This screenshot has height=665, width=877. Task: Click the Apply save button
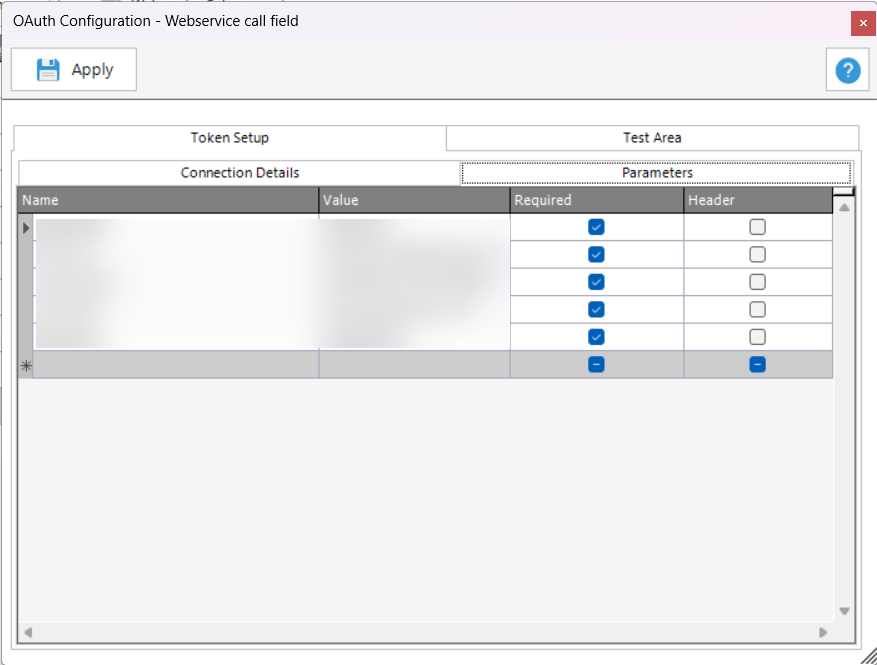pyautogui.click(x=74, y=70)
